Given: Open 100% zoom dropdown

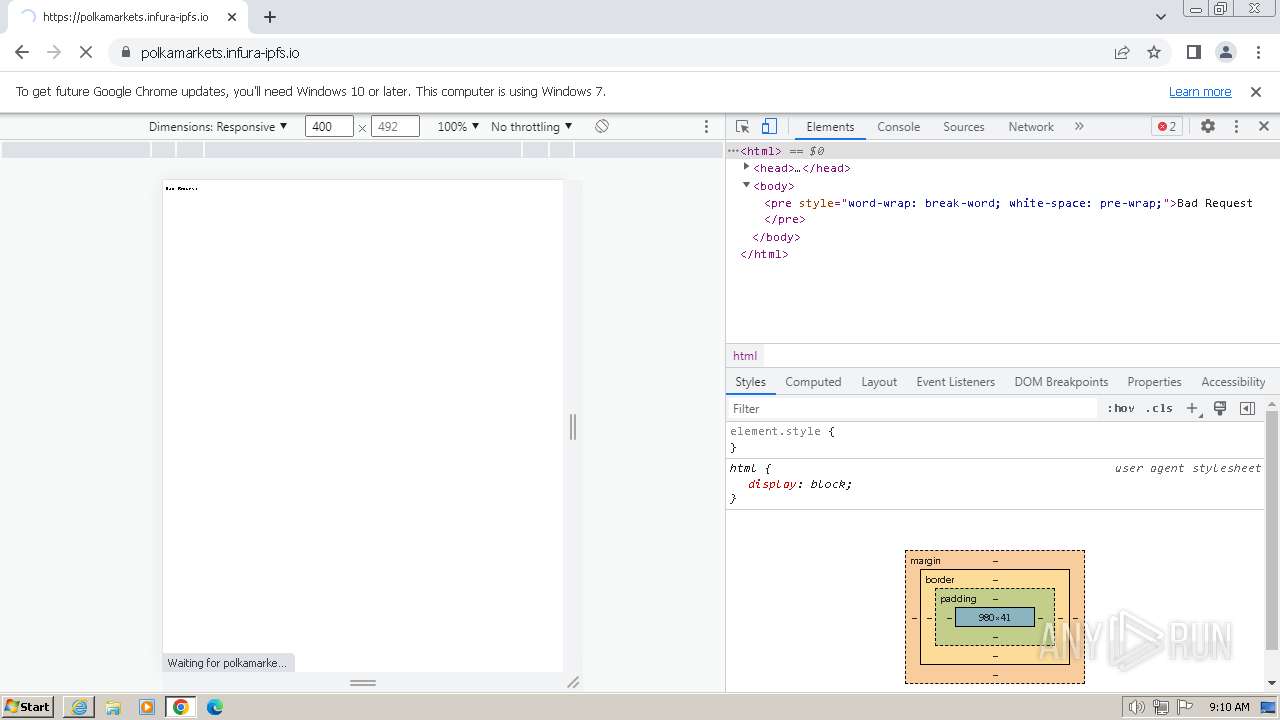Looking at the screenshot, I should [x=458, y=126].
